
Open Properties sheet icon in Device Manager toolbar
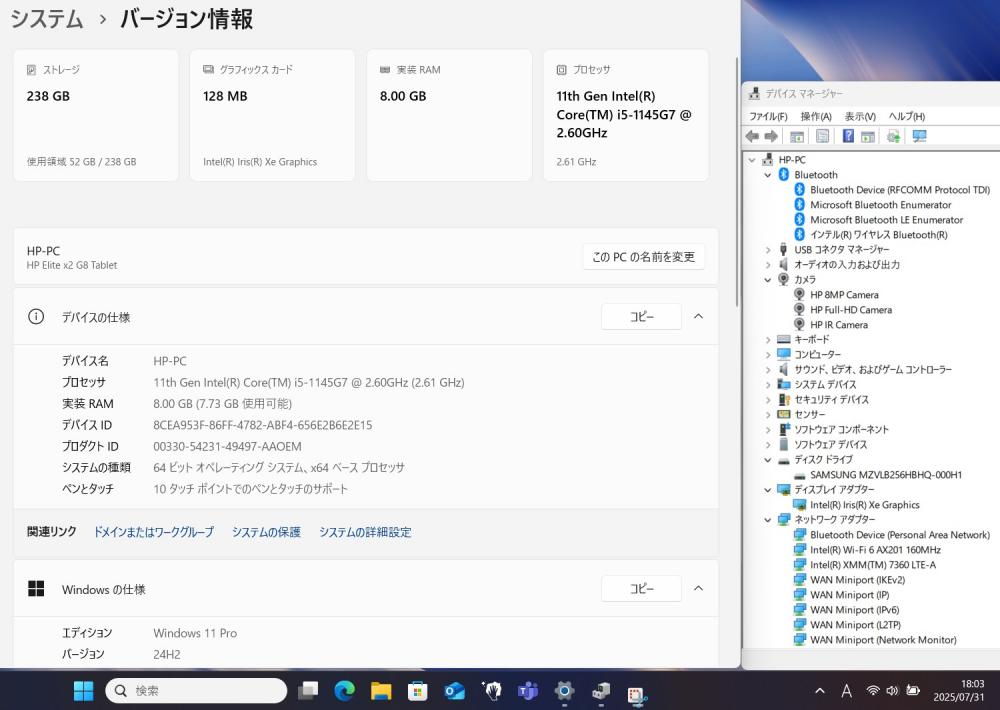point(823,136)
